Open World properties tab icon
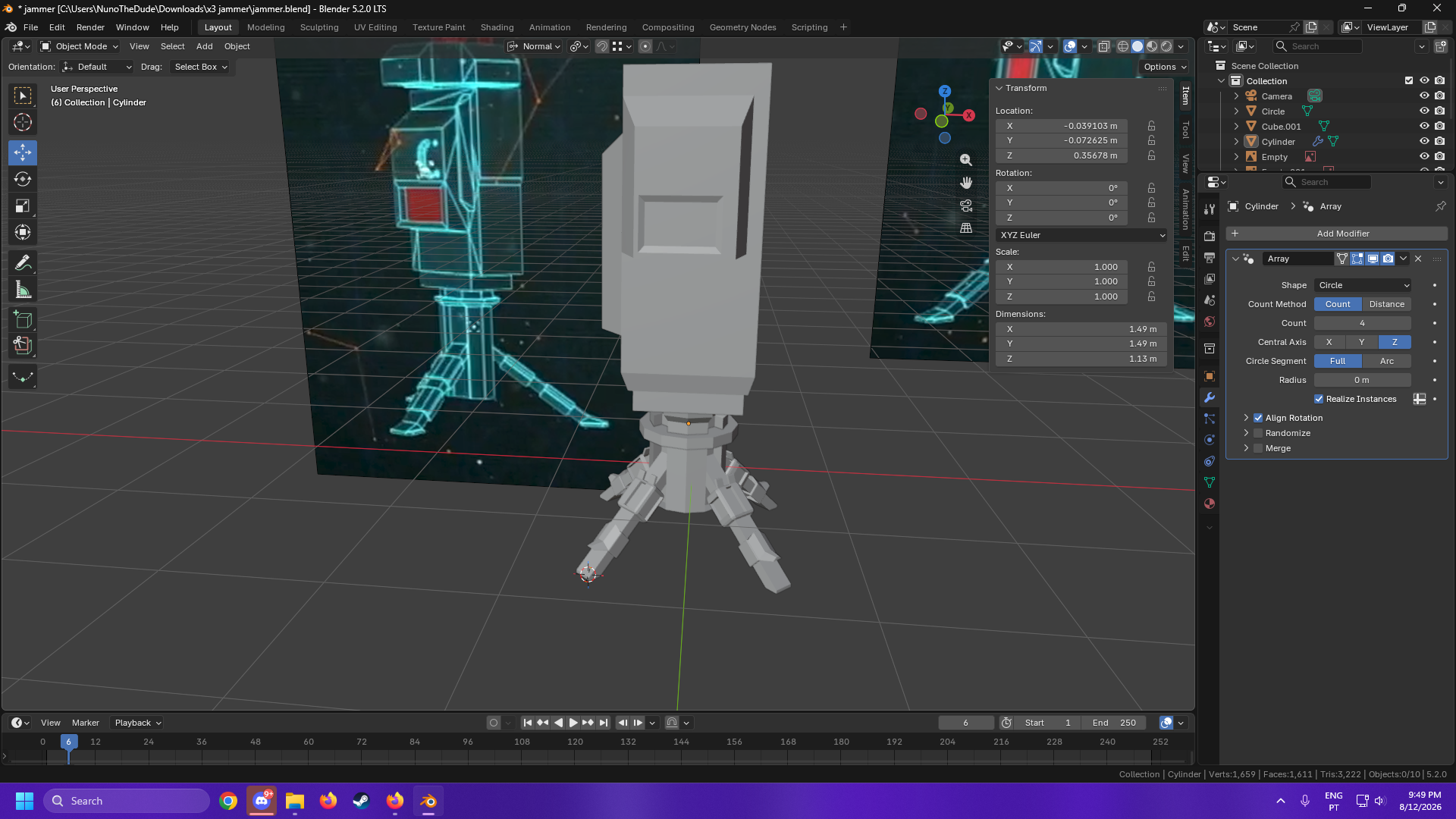The width and height of the screenshot is (1456, 819). coord(1210,322)
